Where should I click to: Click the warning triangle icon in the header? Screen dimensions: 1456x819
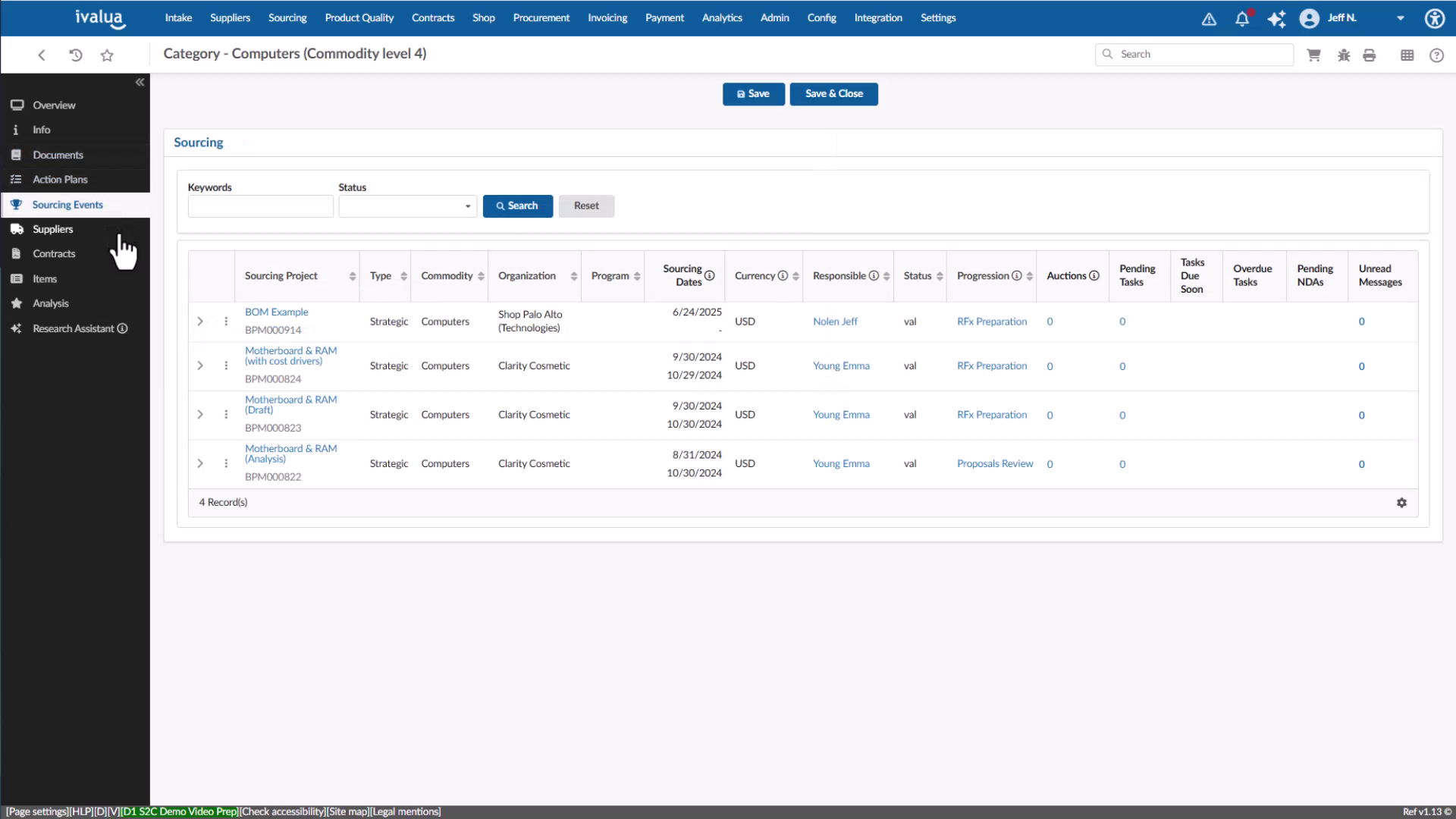pos(1208,18)
